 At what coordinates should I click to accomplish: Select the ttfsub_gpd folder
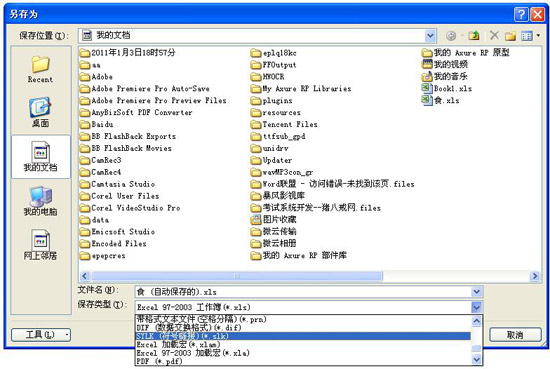click(278, 136)
